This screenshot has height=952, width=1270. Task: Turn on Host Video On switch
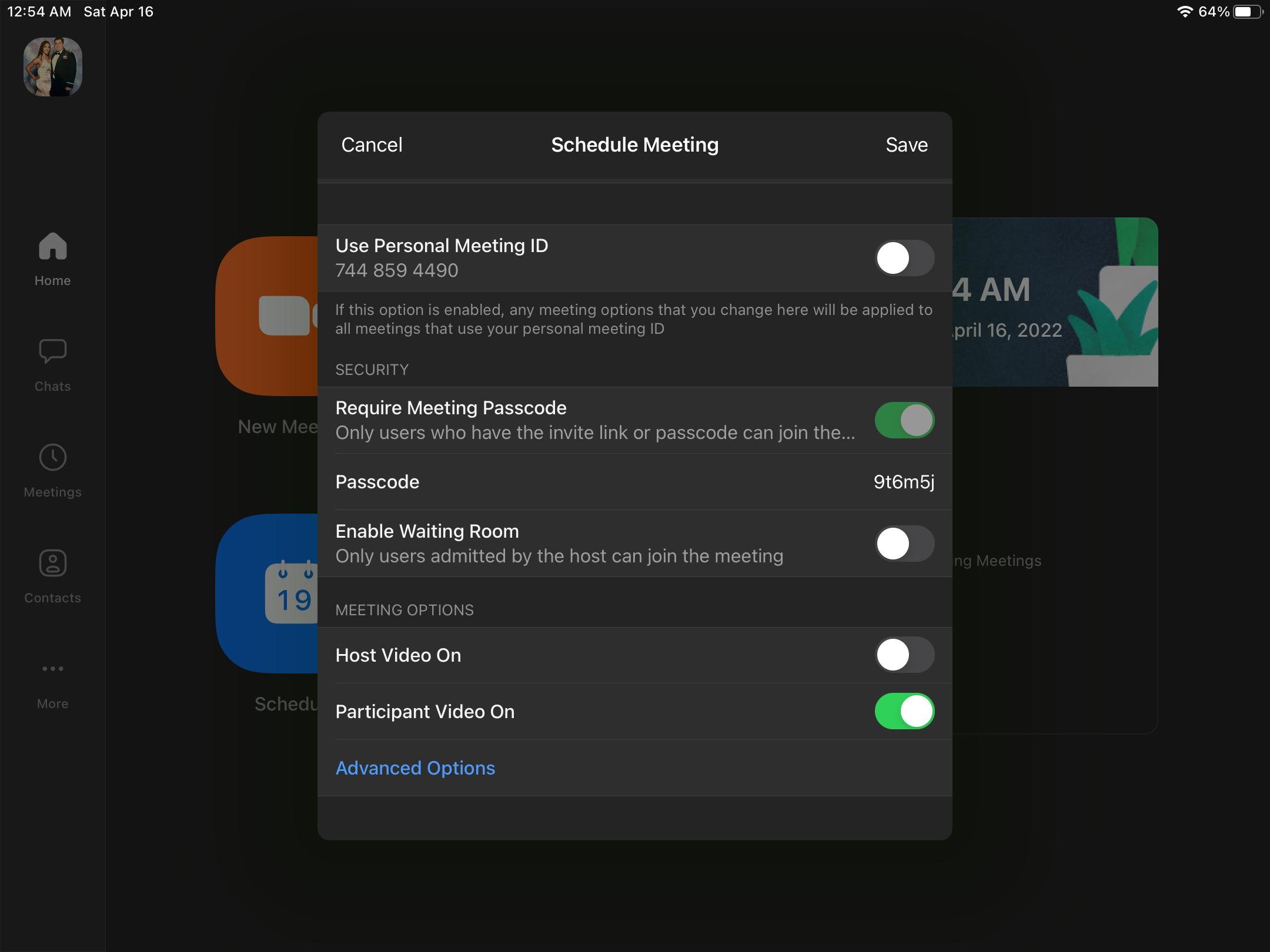click(x=904, y=655)
